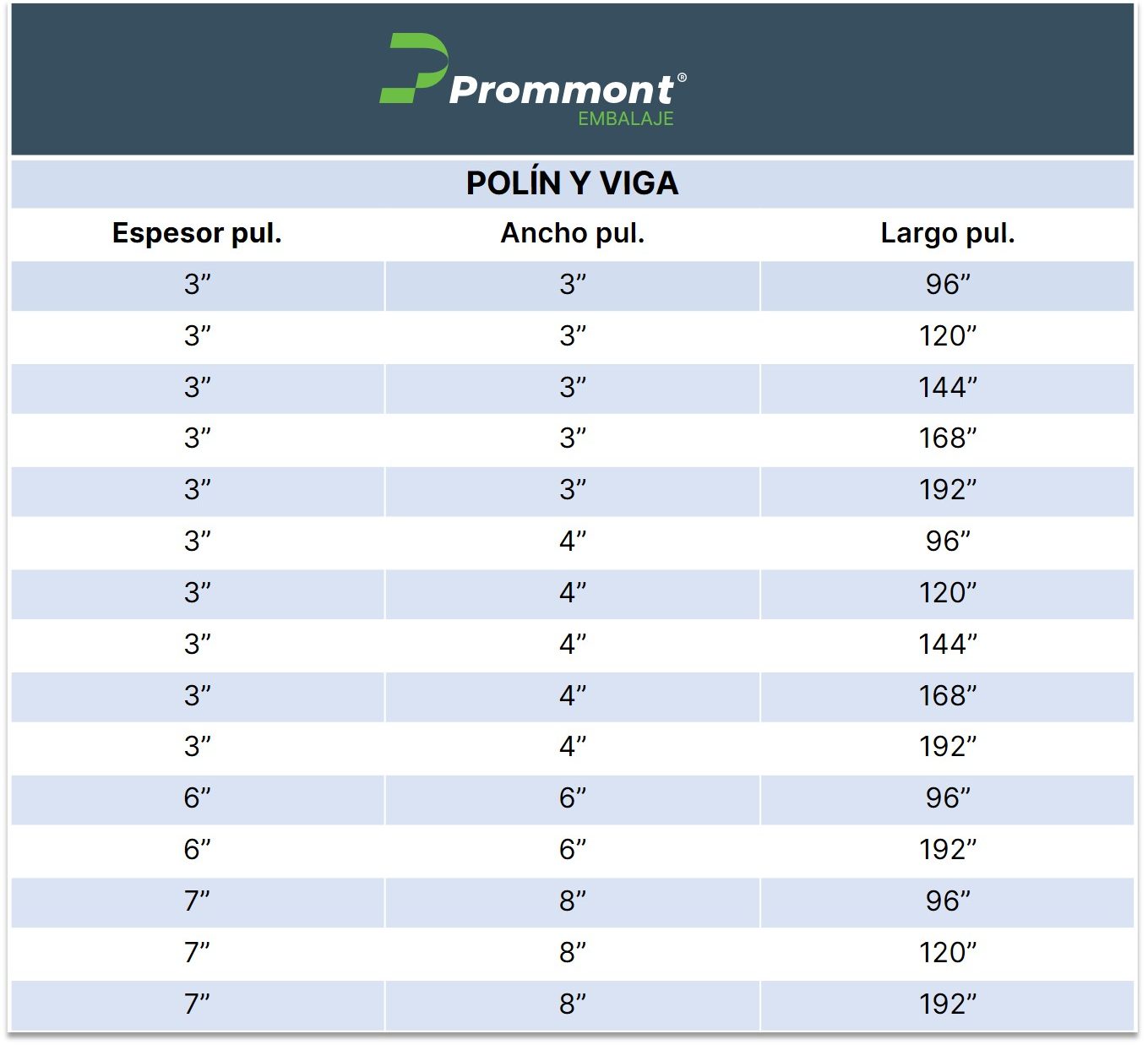Click the Espesor pul. column header
Viewport: 1148px width, 1045px height.
[x=197, y=233]
